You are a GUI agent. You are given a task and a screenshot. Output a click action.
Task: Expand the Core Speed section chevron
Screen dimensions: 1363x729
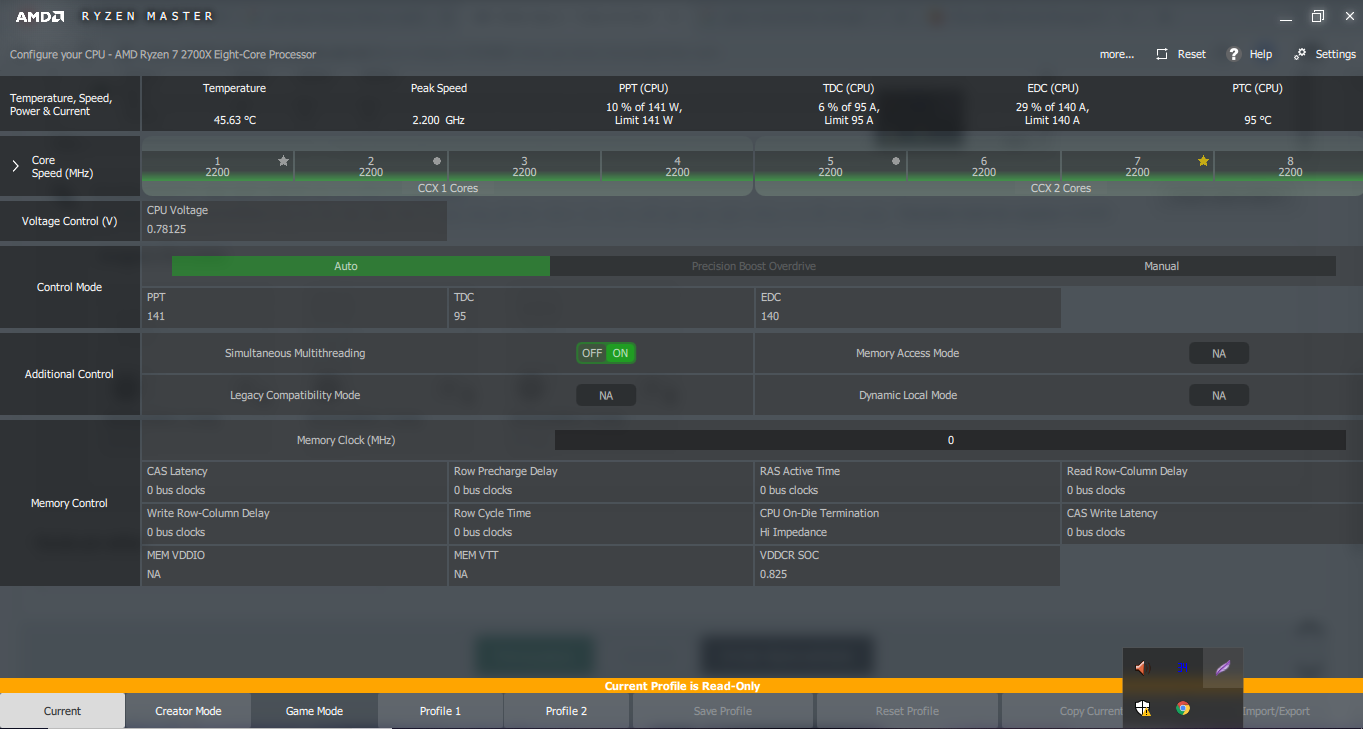click(x=15, y=166)
